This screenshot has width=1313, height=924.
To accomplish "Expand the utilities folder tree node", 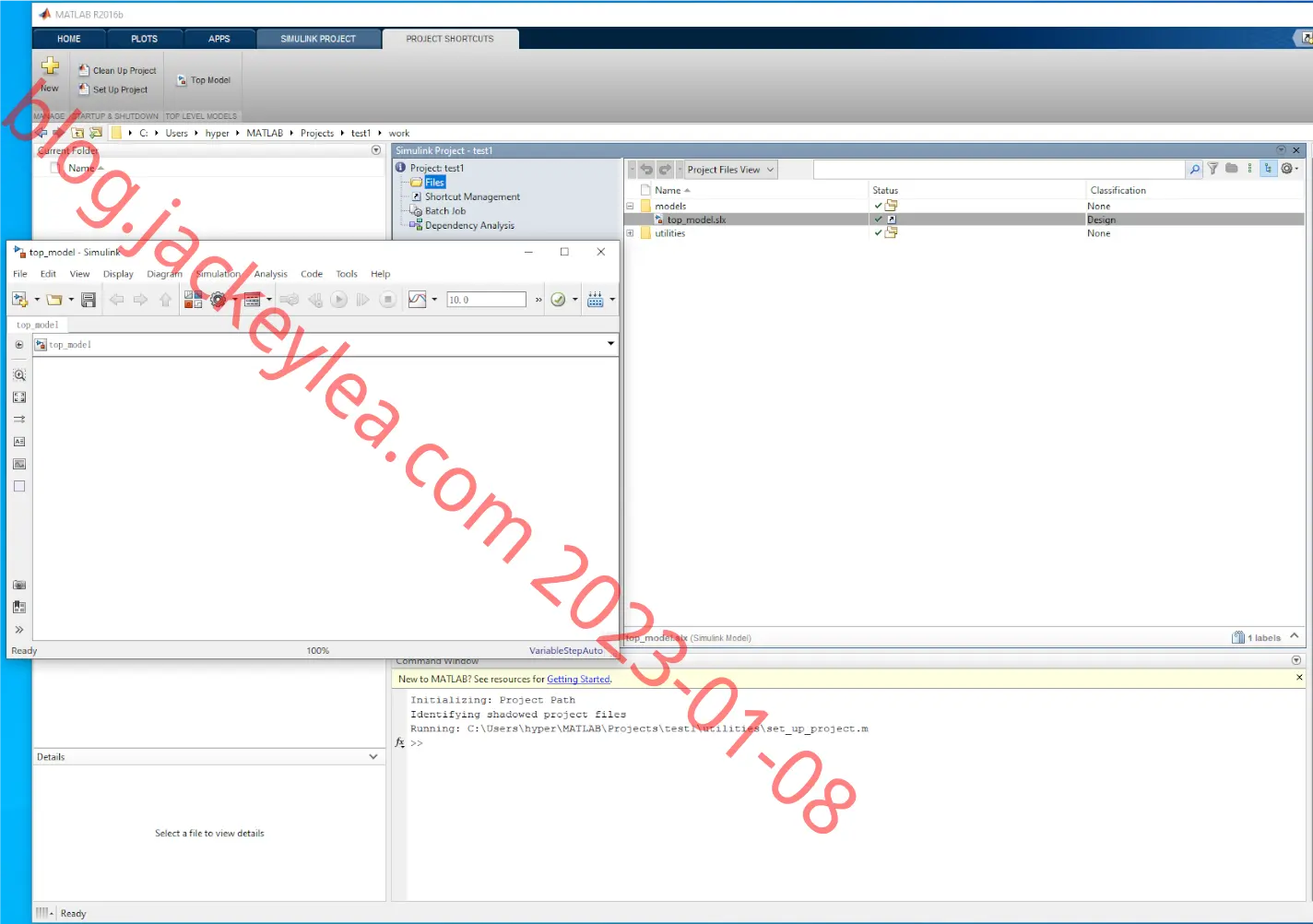I will (631, 233).
